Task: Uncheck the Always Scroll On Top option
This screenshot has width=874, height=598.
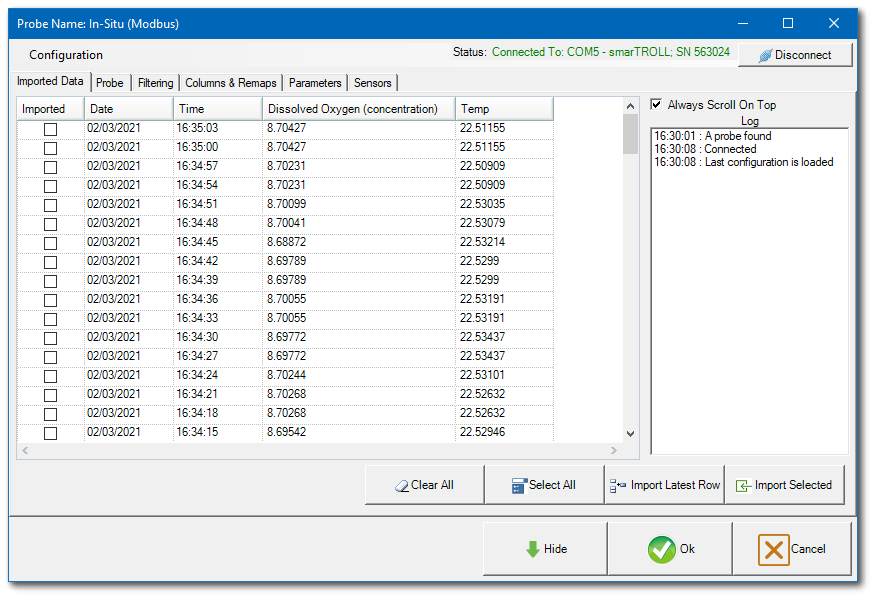Action: click(x=656, y=104)
